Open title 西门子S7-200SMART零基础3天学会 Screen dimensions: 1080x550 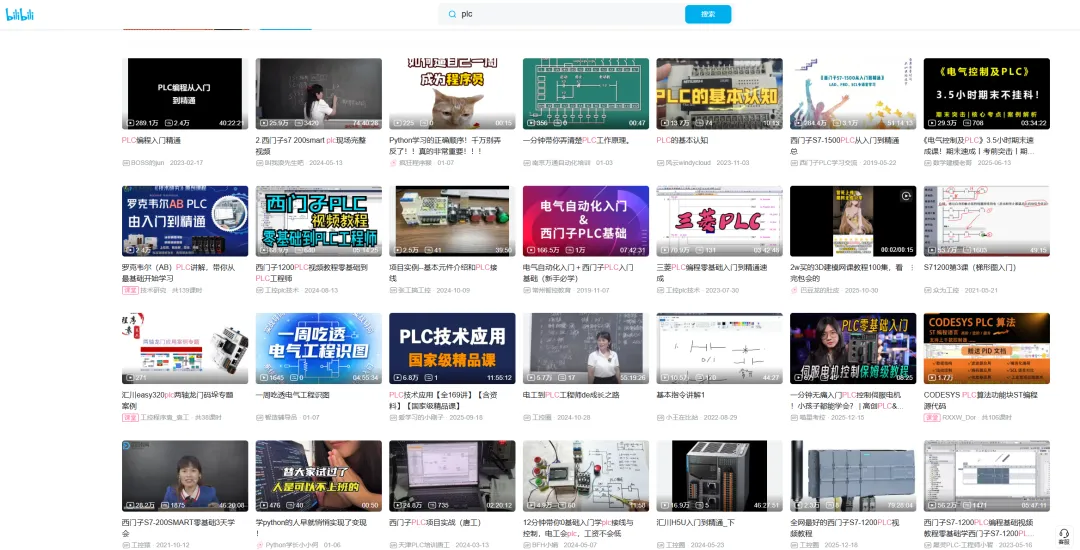coord(178,528)
